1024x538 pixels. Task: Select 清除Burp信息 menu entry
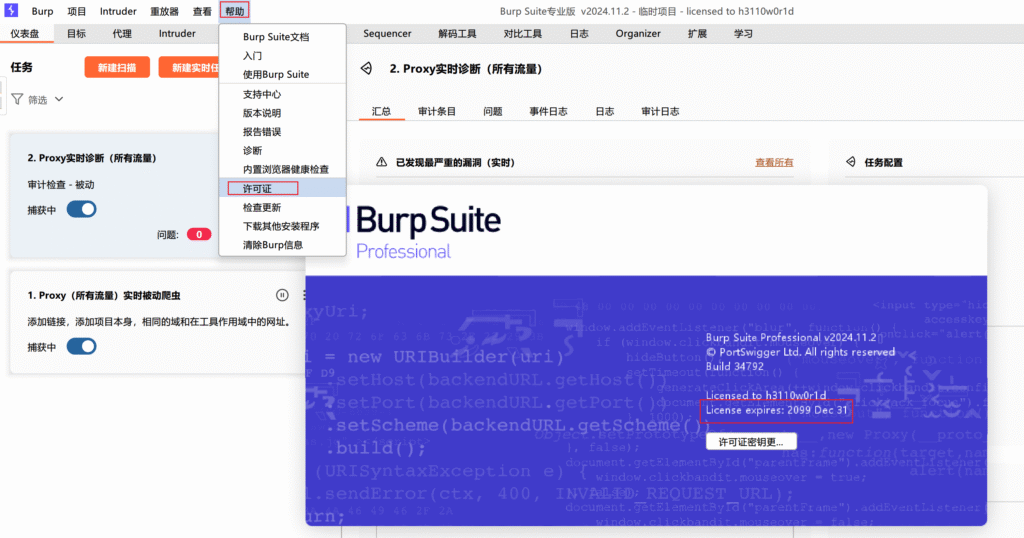click(283, 245)
